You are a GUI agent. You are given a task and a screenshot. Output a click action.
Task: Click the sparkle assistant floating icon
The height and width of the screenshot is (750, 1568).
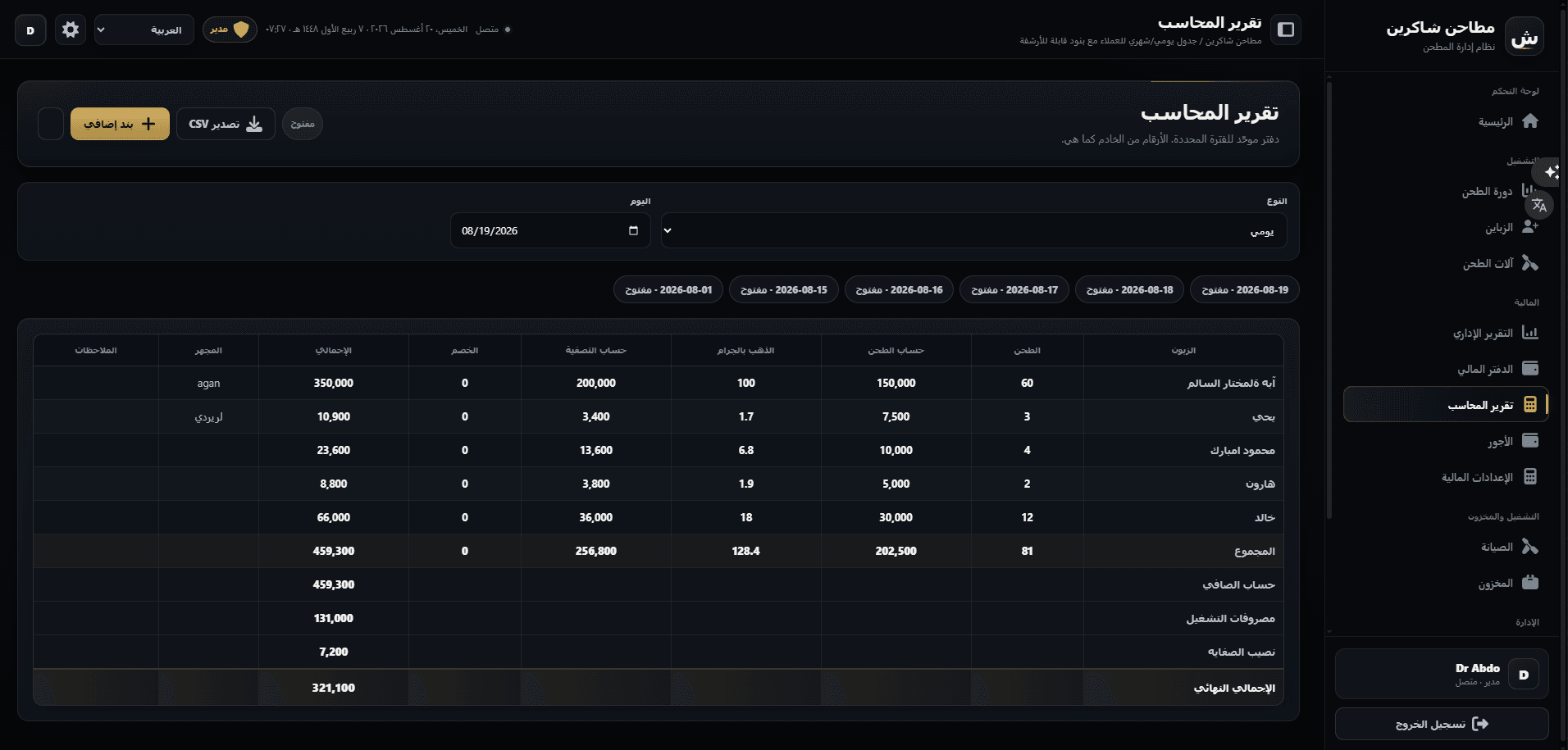click(1551, 172)
